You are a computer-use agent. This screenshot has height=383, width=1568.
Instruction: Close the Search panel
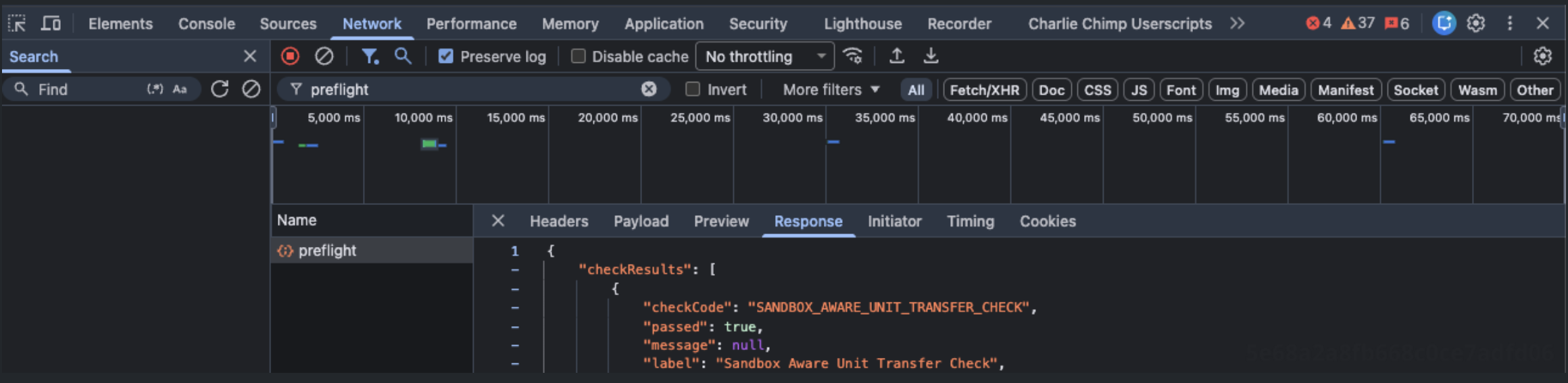click(250, 56)
